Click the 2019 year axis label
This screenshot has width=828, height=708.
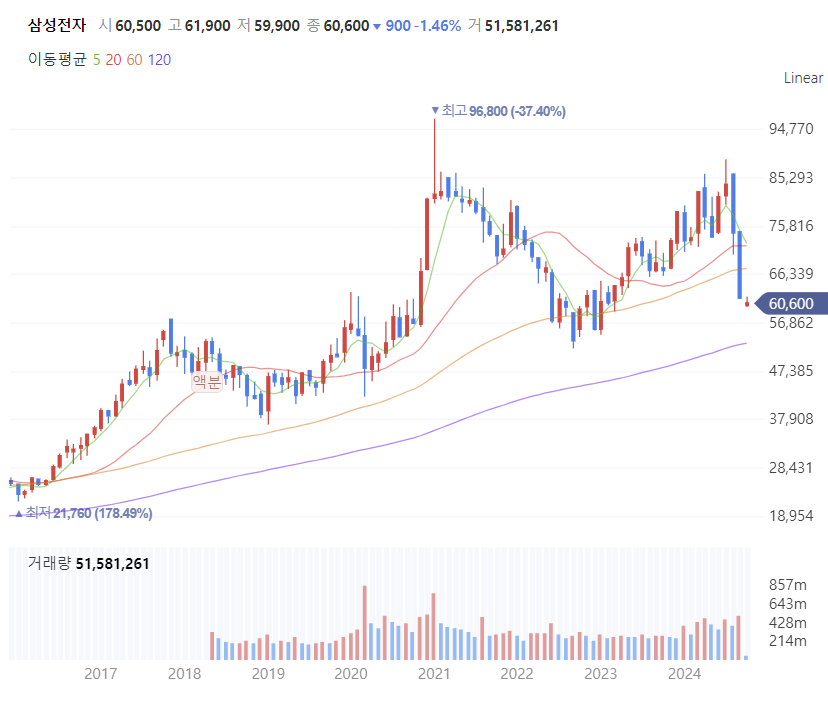268,674
